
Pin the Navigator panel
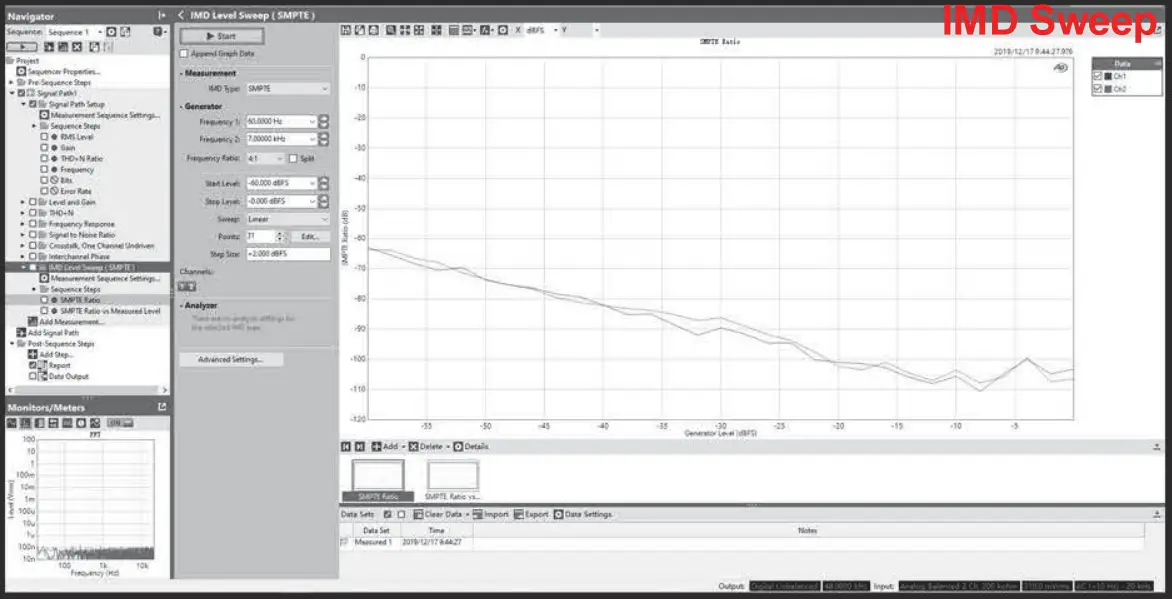(x=161, y=15)
